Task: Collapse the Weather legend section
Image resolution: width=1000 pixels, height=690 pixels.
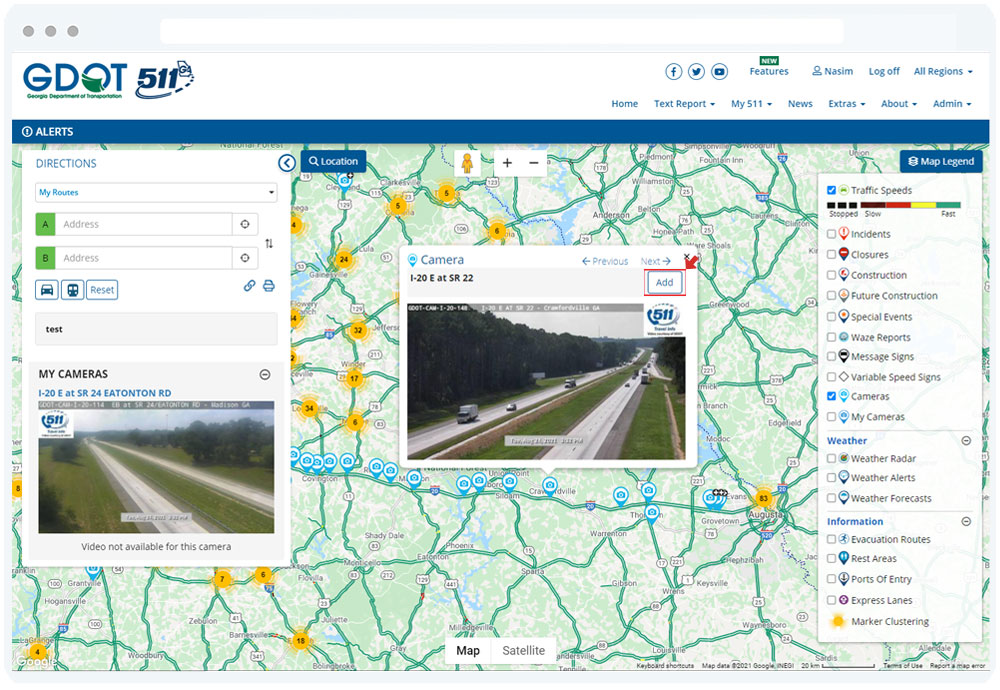Action: pos(966,441)
